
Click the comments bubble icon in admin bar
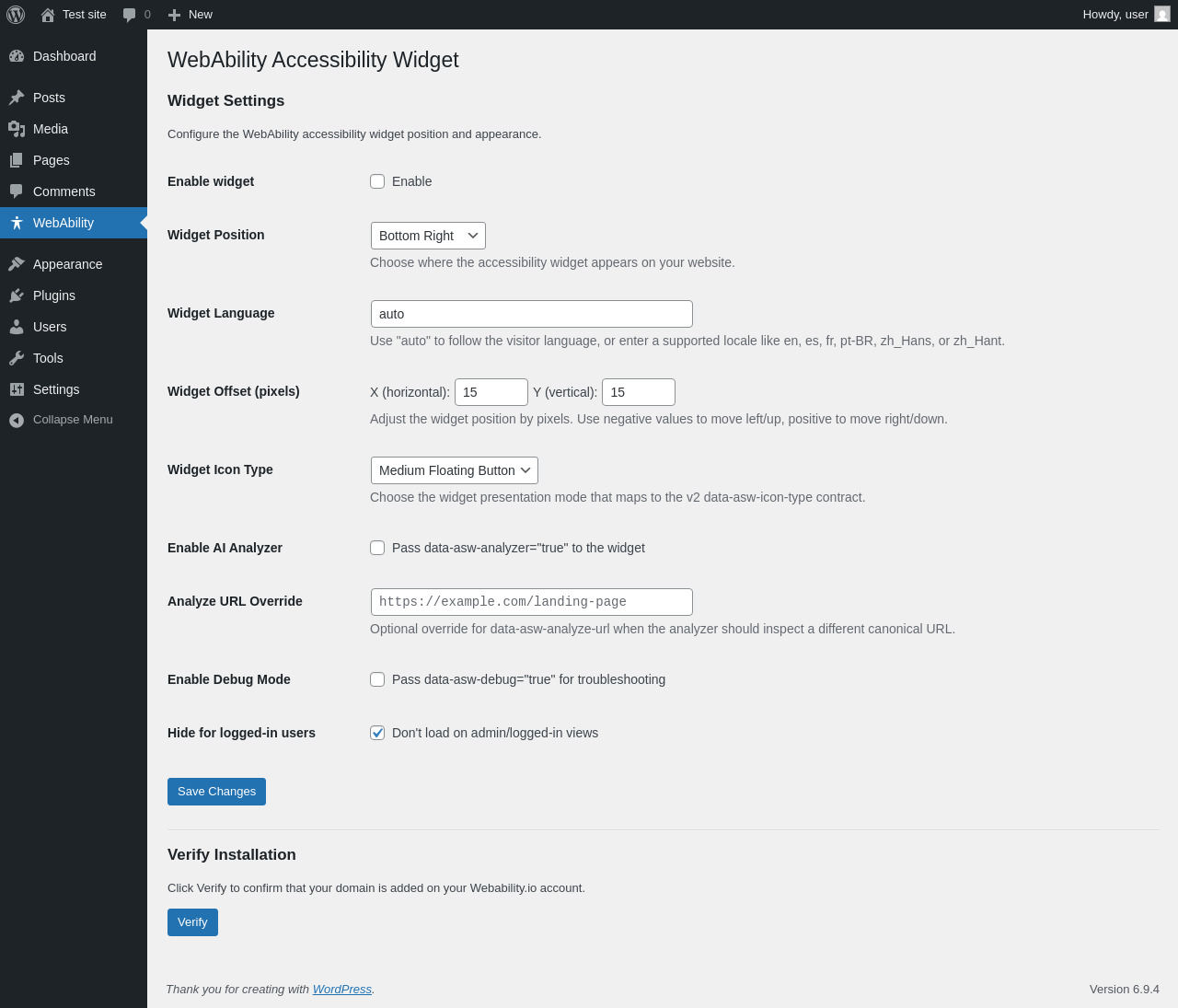pyautogui.click(x=130, y=15)
